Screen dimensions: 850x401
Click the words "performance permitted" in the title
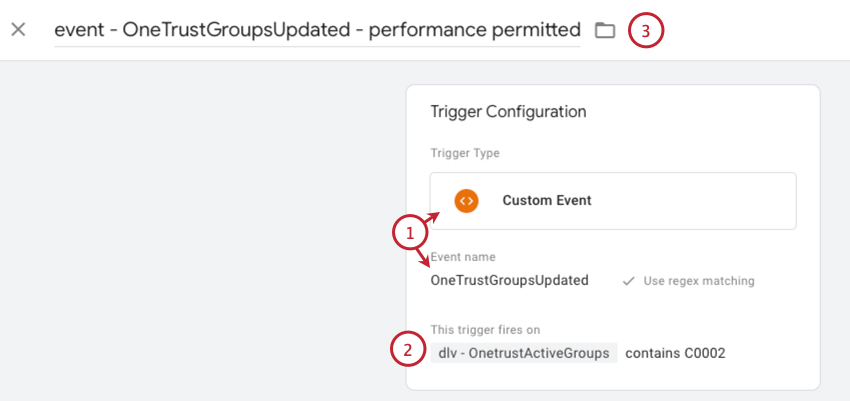[x=474, y=30]
